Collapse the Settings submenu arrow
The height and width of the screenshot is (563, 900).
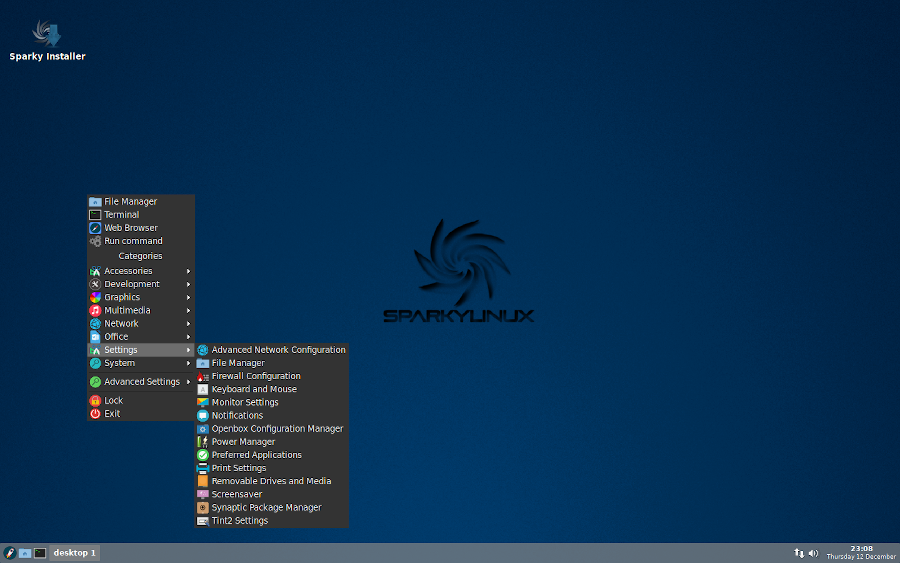(x=188, y=350)
